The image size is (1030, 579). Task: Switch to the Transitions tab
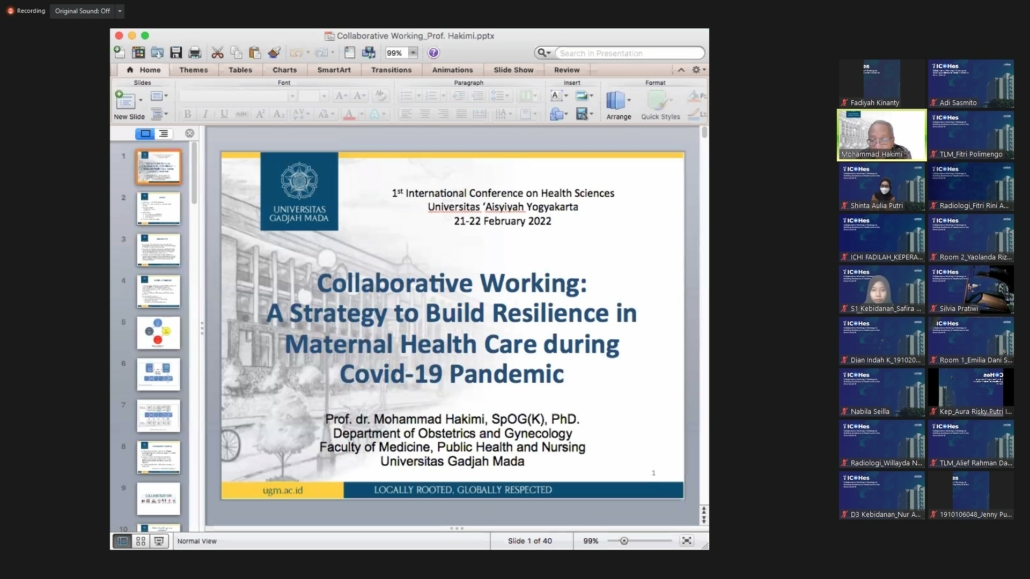click(392, 70)
